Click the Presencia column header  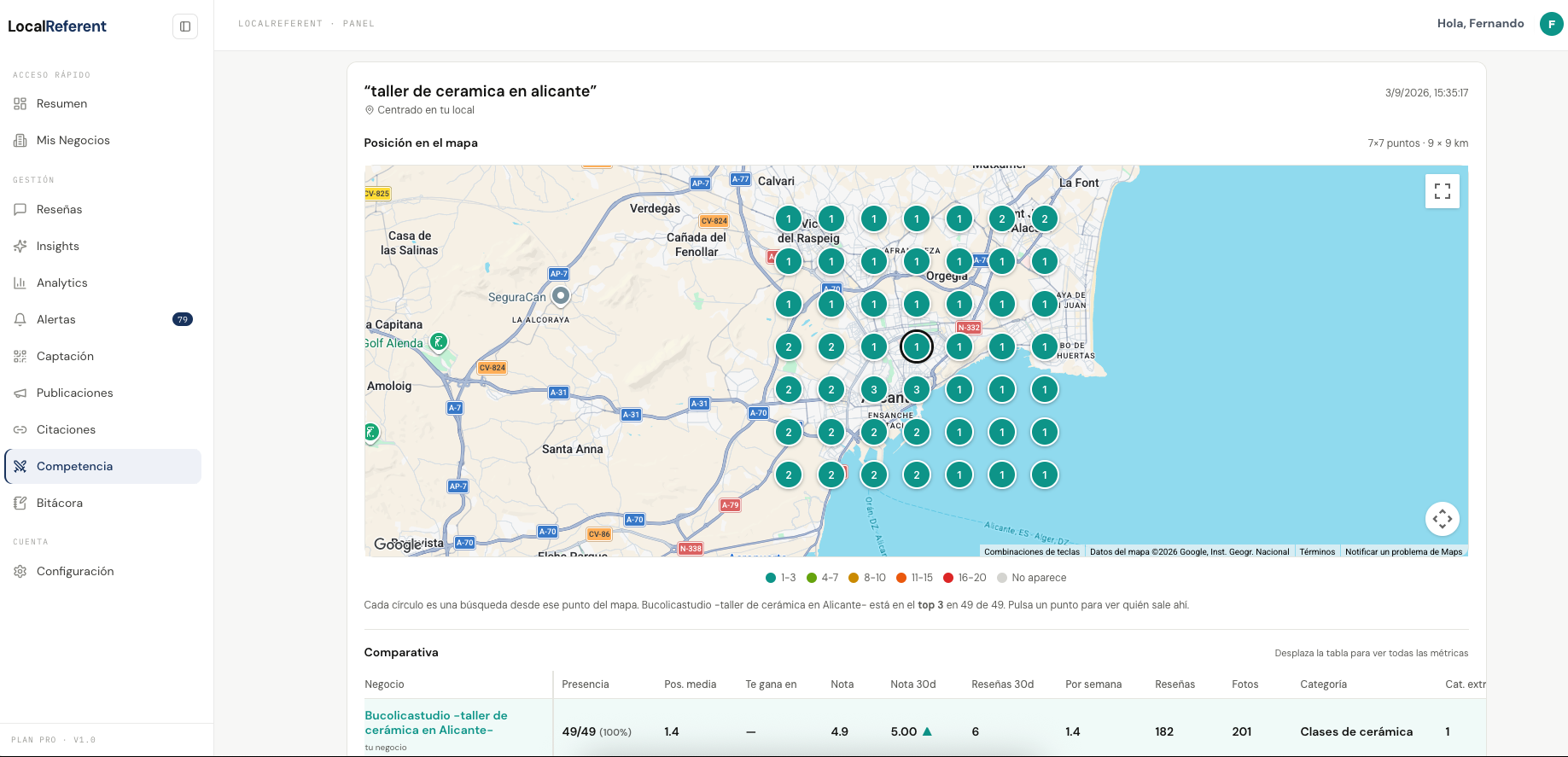[x=586, y=684]
